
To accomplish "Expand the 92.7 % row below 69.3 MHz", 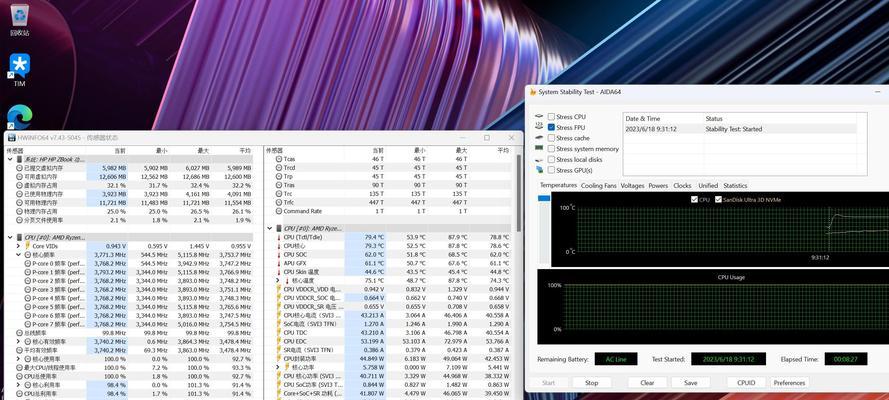I will (18, 359).
